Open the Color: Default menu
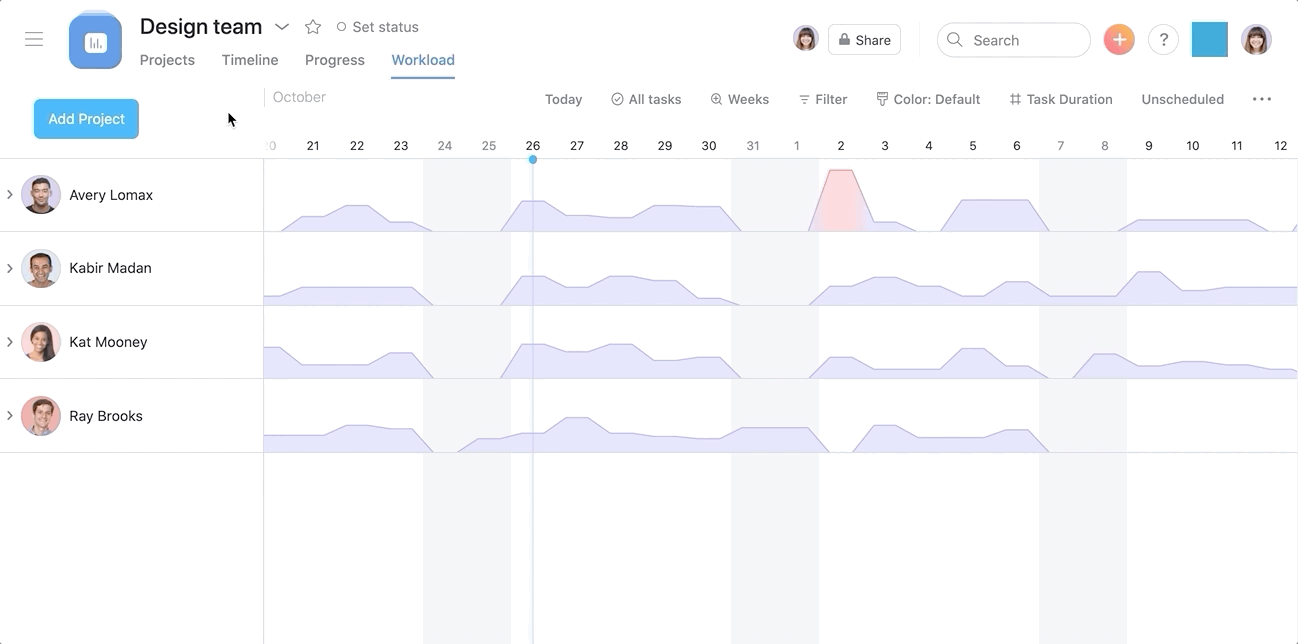1298x644 pixels. point(928,99)
